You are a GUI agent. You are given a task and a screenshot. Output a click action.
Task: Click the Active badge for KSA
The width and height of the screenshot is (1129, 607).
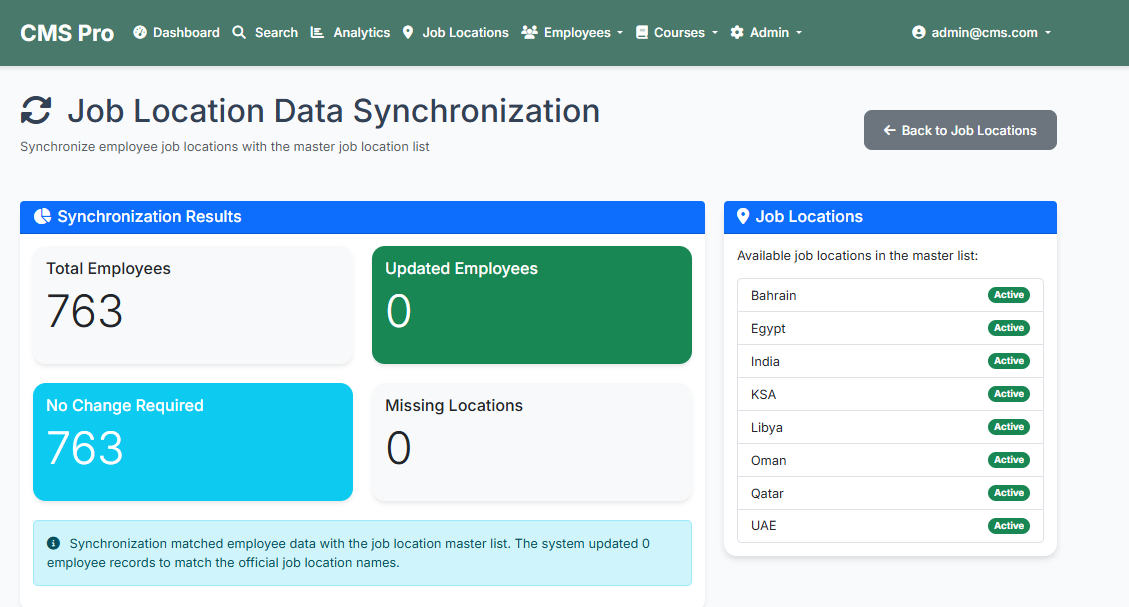tap(1009, 394)
